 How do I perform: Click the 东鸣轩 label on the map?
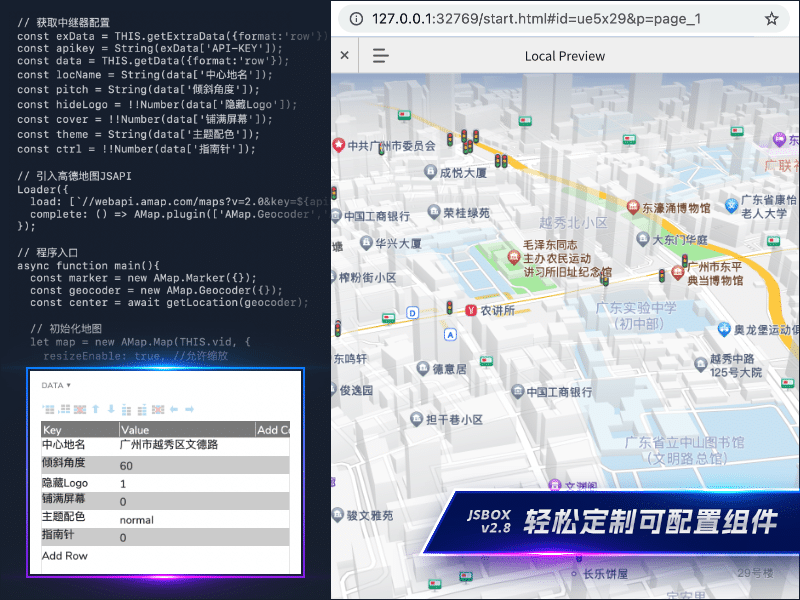350,359
